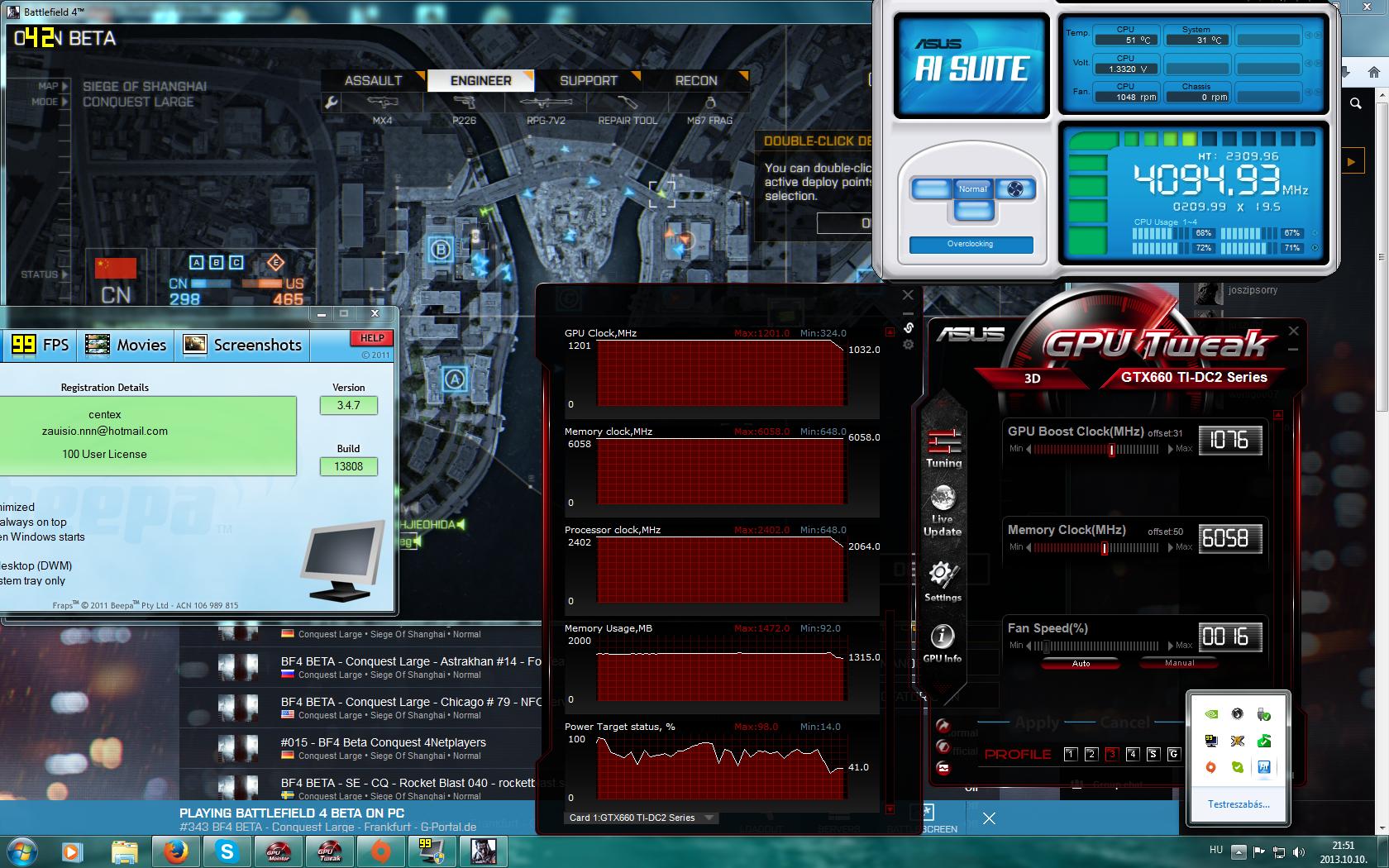Select capture point B on the map
Viewport: 1389px width, 868px height.
pyautogui.click(x=441, y=250)
